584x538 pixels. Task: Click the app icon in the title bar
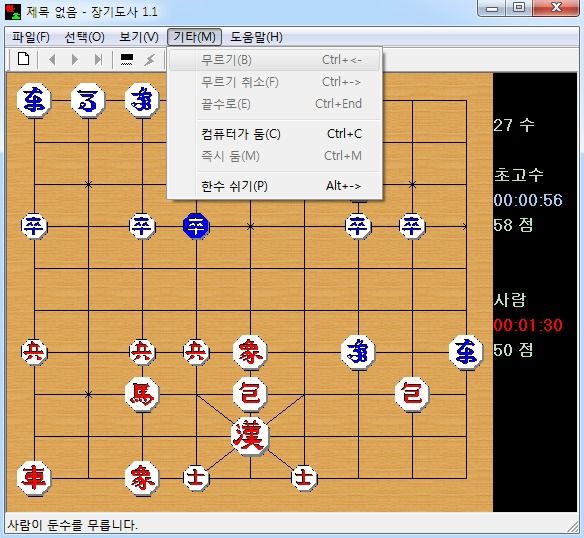coord(13,12)
